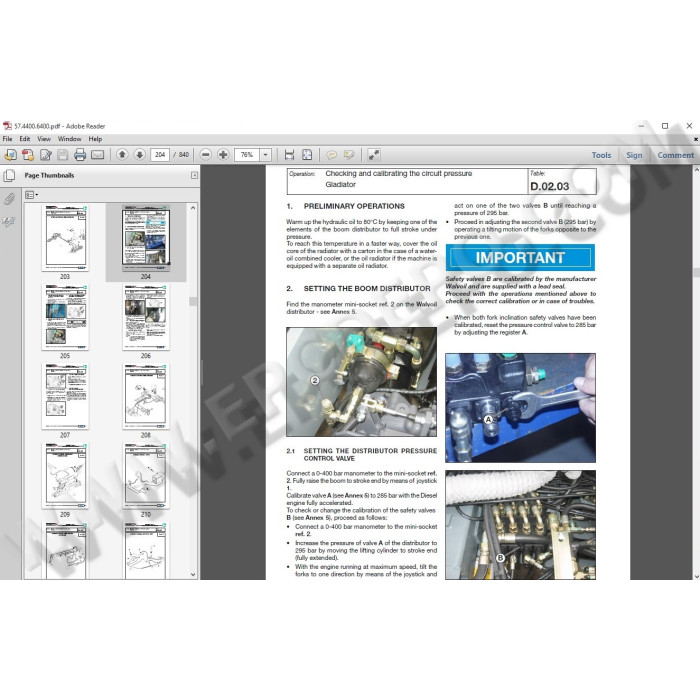Viewport: 700px width, 700px height.
Task: Switch to Read Mode expand icon
Action: pyautogui.click(x=374, y=155)
